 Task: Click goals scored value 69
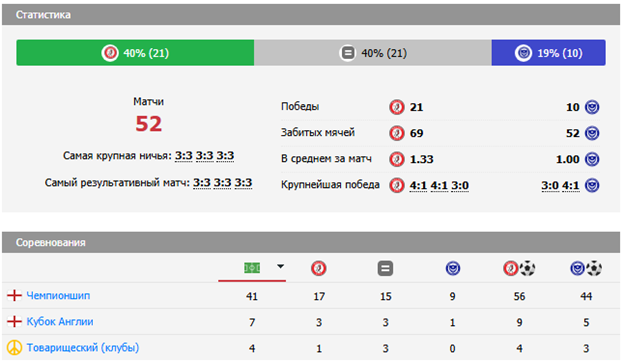(417, 133)
